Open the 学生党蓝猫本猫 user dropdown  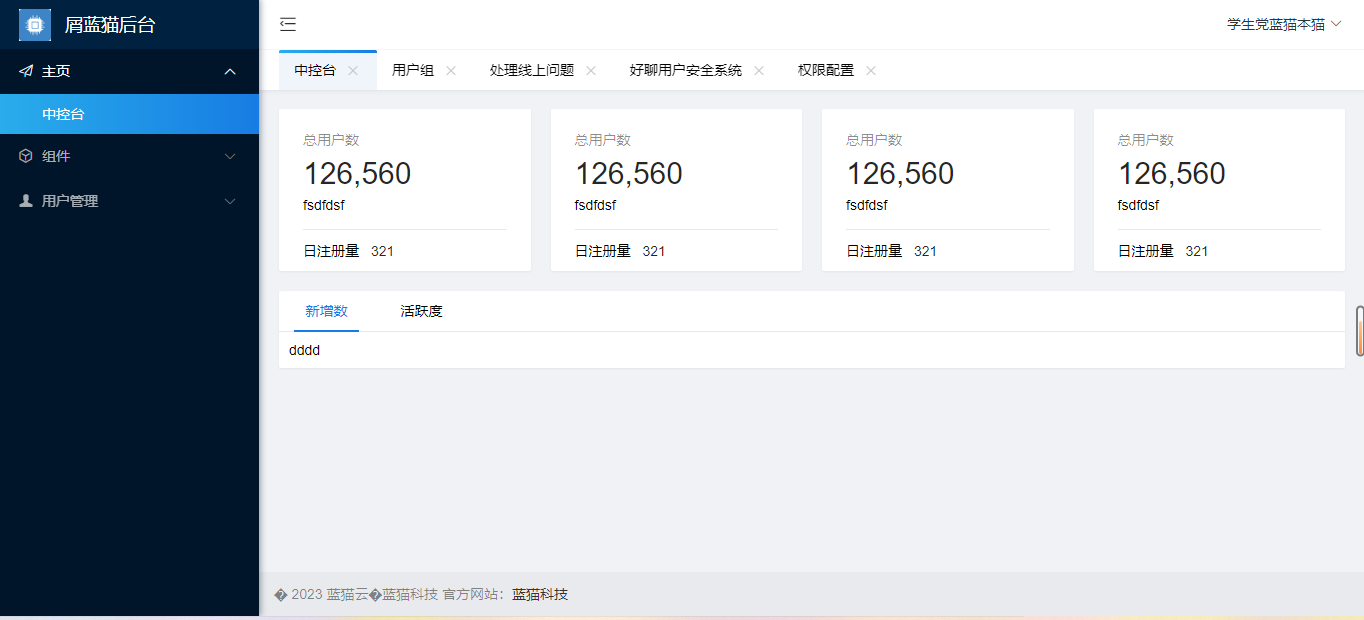(1284, 24)
